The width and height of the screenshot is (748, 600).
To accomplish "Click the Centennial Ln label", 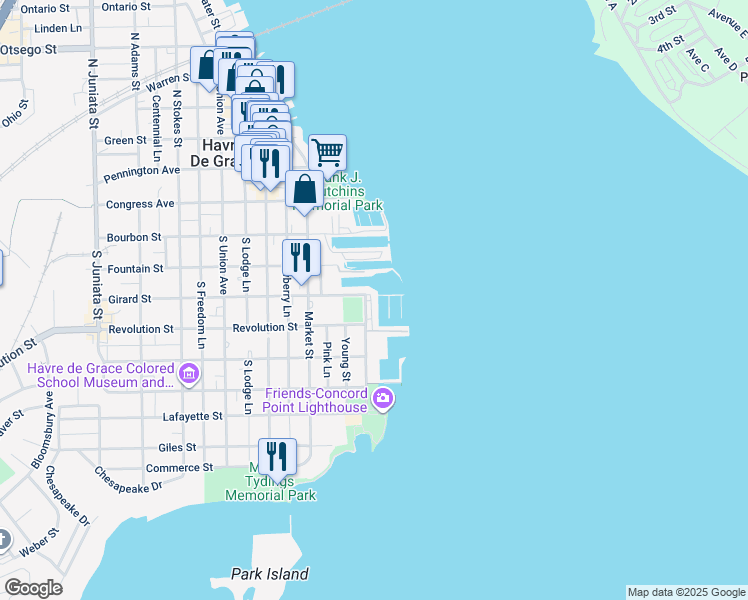I will click(156, 128).
